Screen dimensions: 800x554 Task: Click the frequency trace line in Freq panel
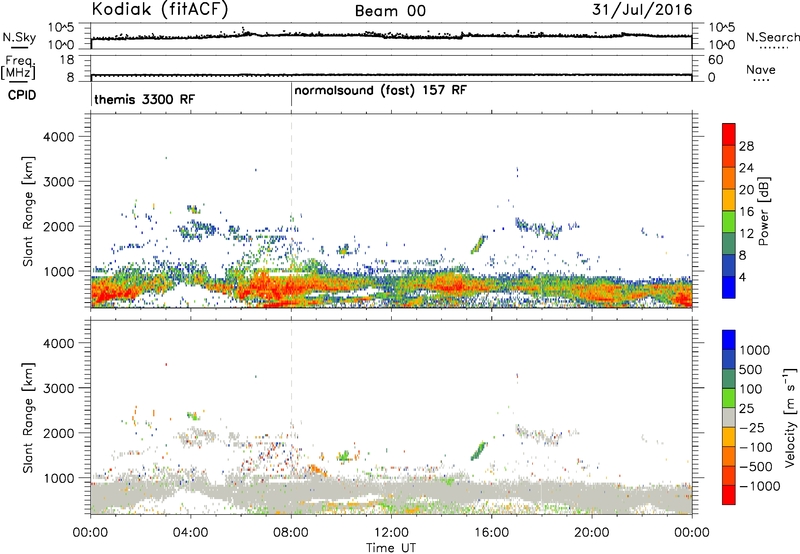coord(391,75)
